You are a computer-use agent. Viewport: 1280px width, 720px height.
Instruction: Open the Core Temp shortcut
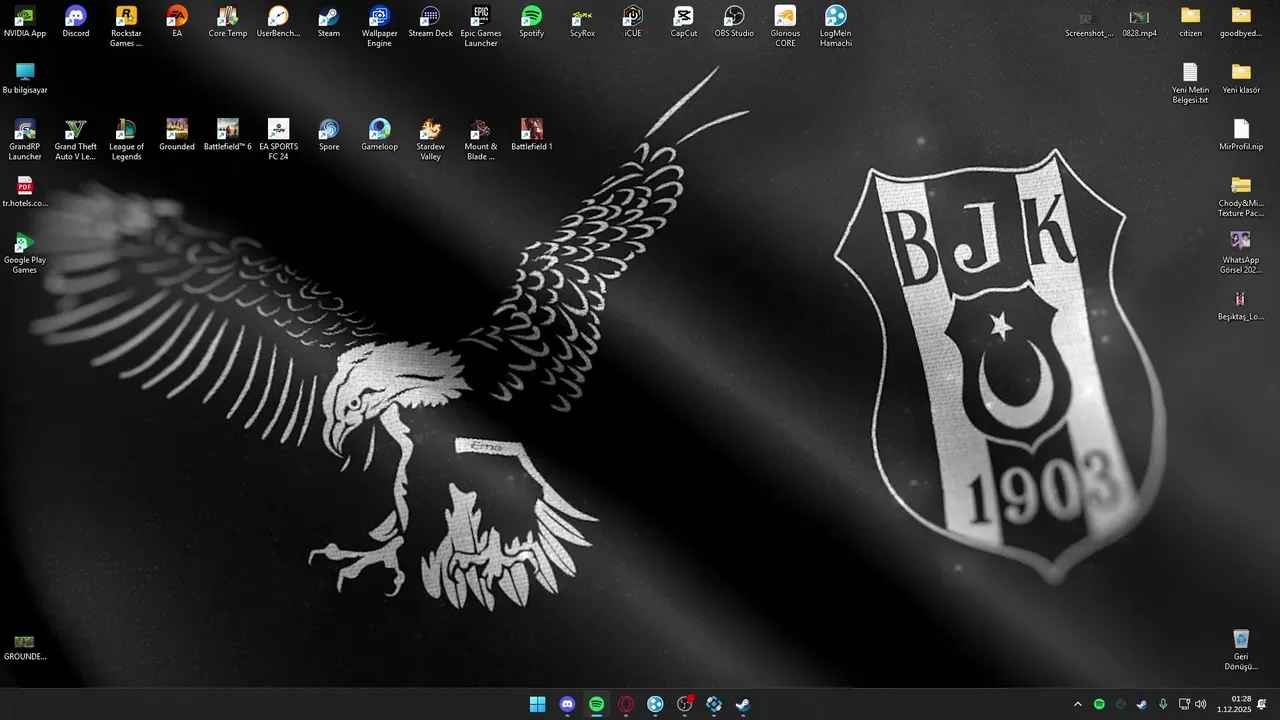click(228, 22)
